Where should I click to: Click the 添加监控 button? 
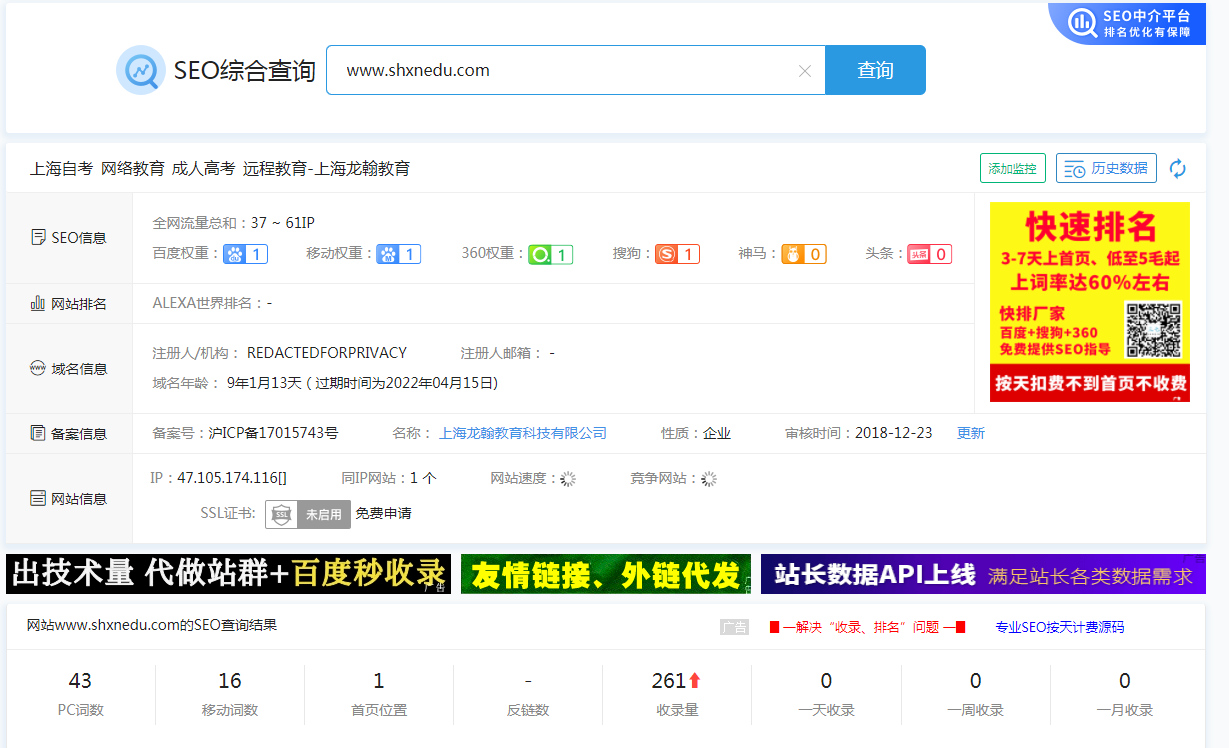1012,168
